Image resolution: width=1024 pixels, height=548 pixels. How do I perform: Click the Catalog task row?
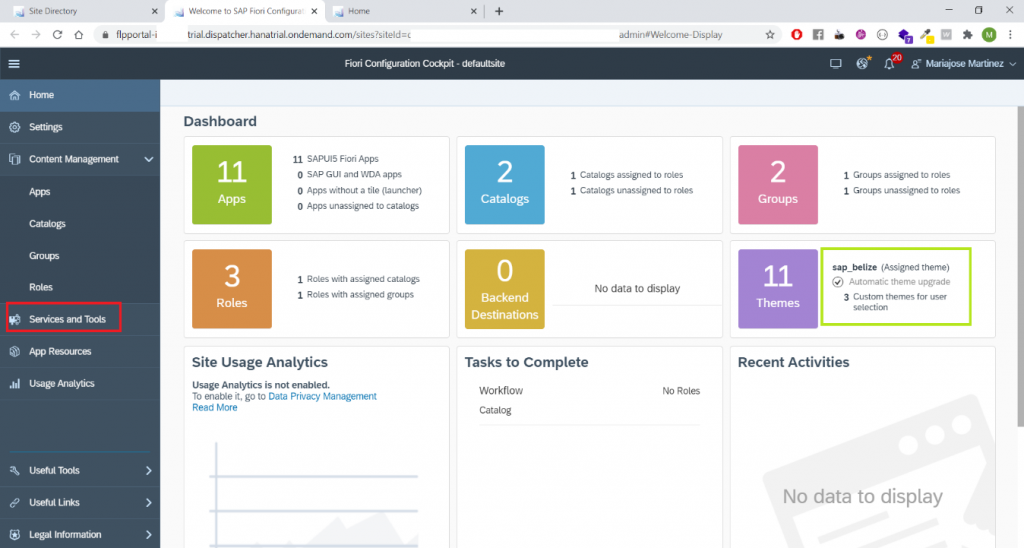click(x=589, y=410)
